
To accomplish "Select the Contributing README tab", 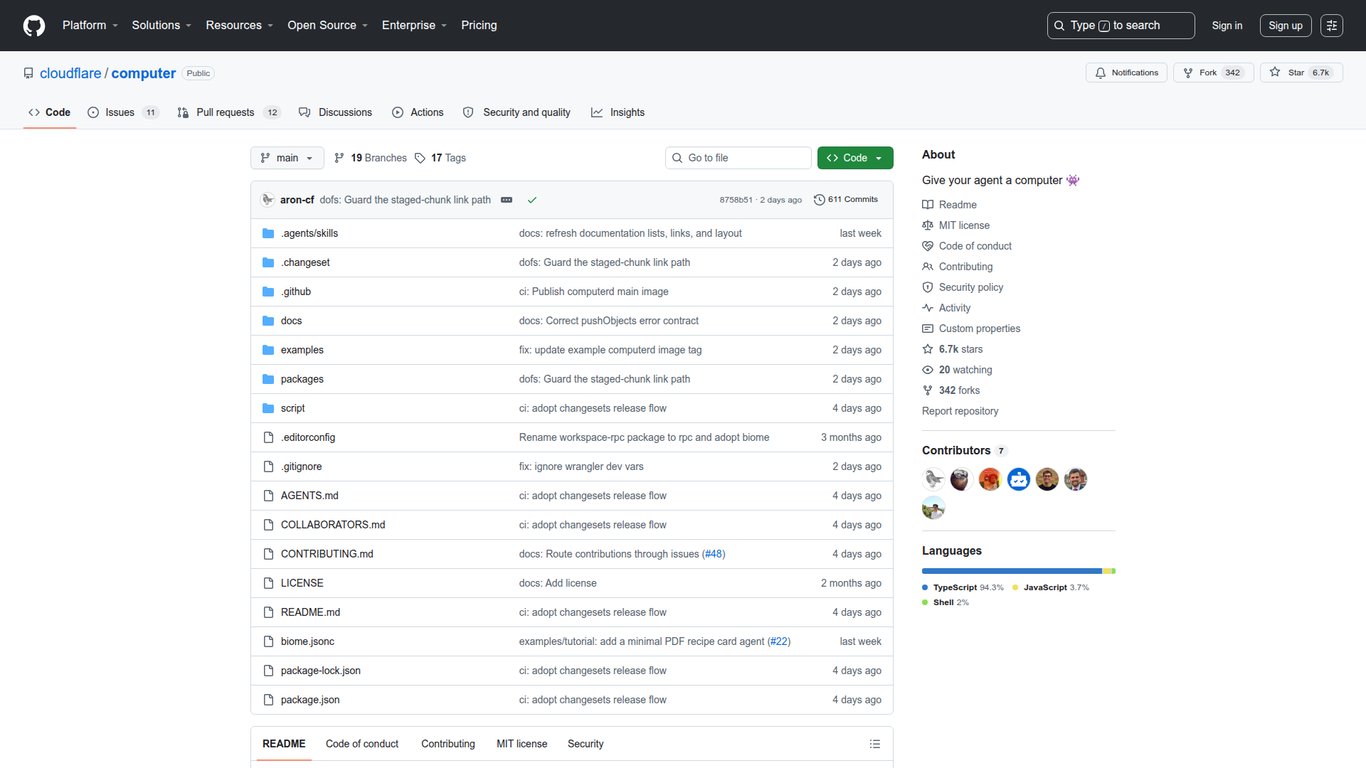I will tap(448, 744).
